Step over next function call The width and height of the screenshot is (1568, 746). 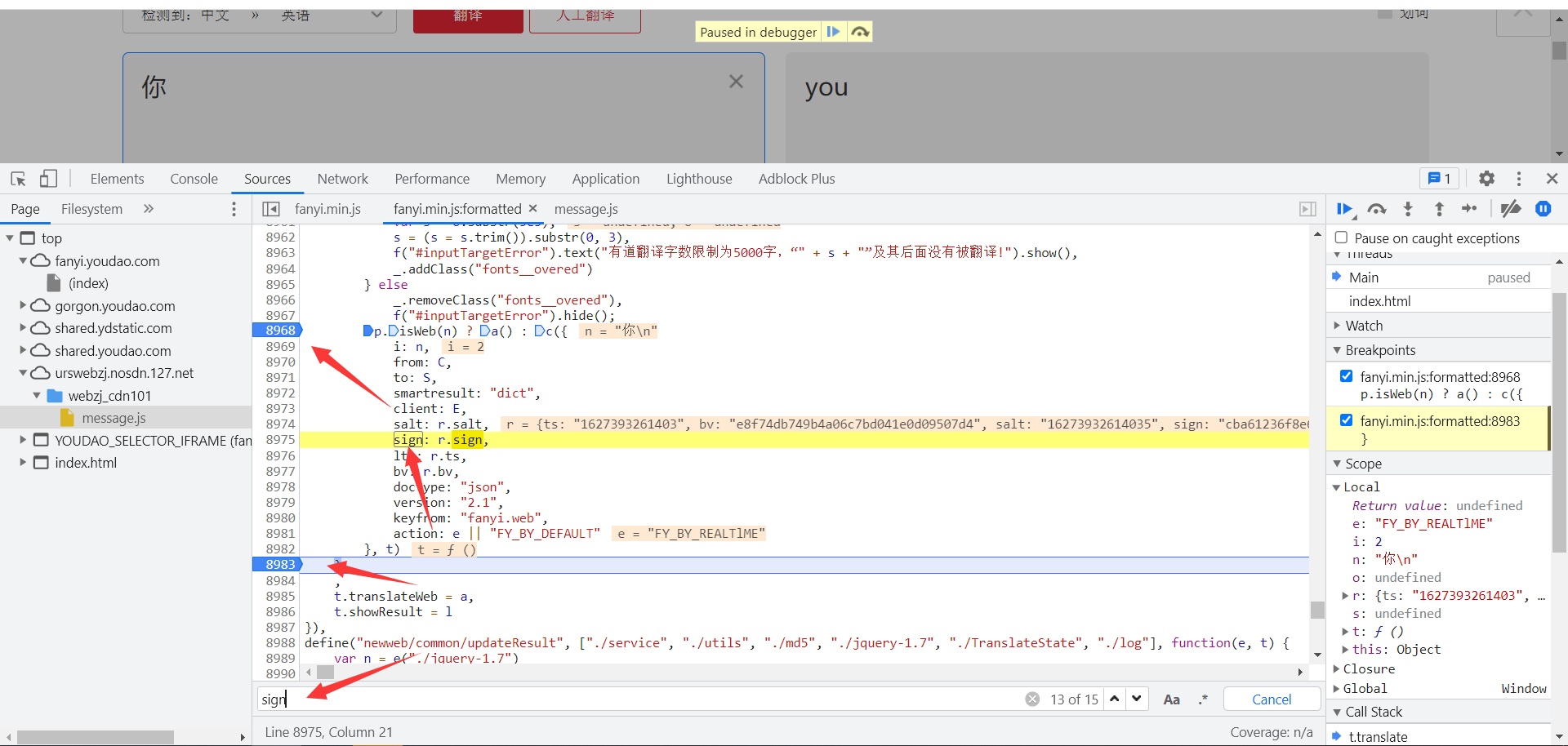(1377, 209)
